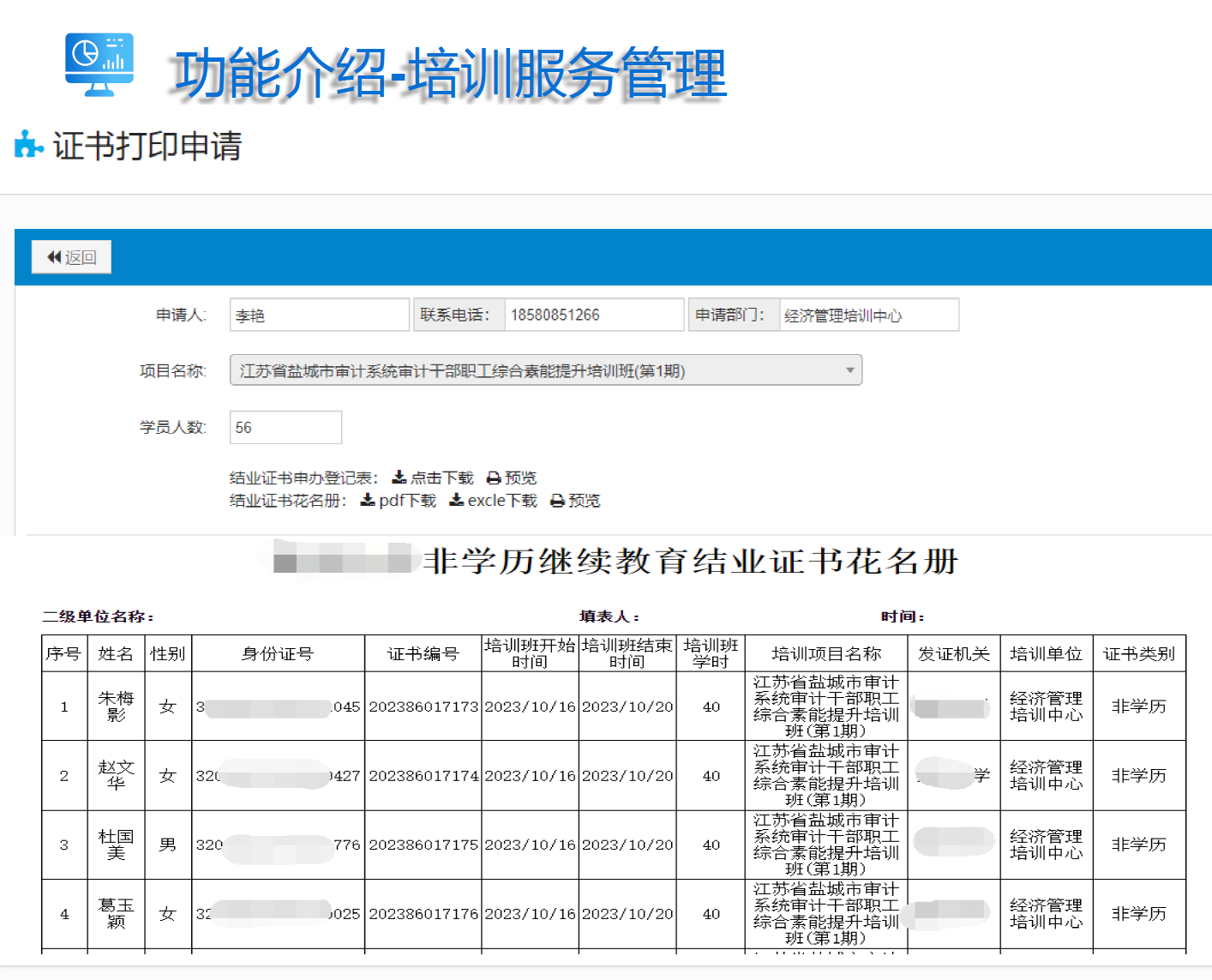Click the 联系电话 phone number field
This screenshot has height=980, width=1212.
point(593,316)
